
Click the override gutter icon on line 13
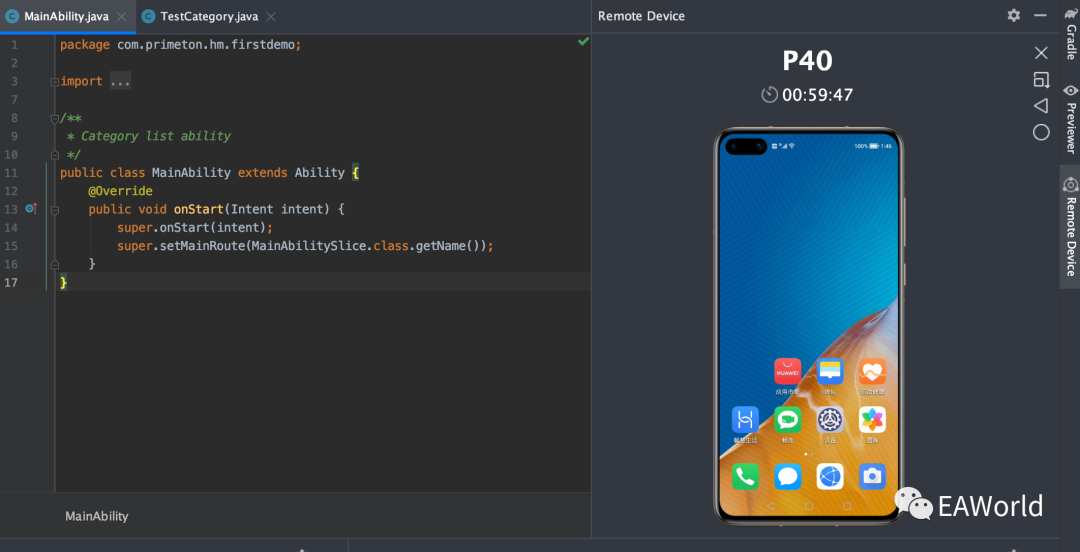click(31, 208)
